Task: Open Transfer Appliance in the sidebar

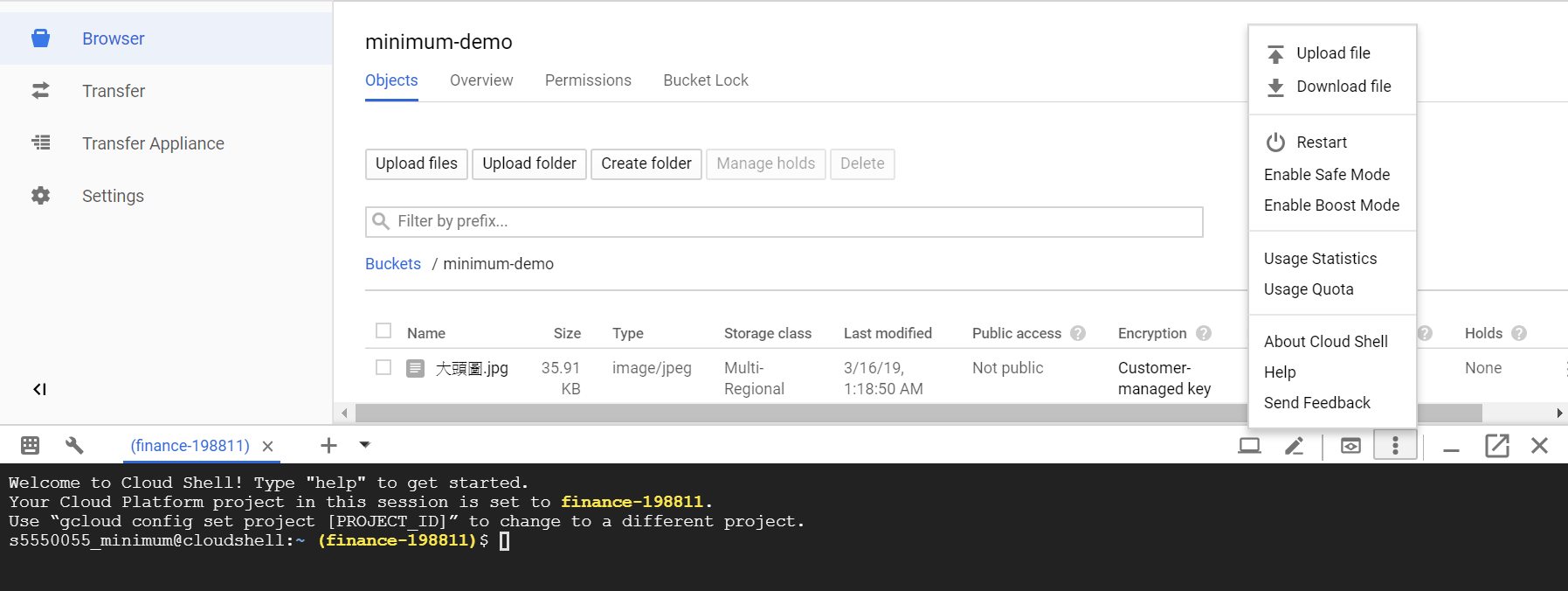Action: pyautogui.click(x=153, y=143)
